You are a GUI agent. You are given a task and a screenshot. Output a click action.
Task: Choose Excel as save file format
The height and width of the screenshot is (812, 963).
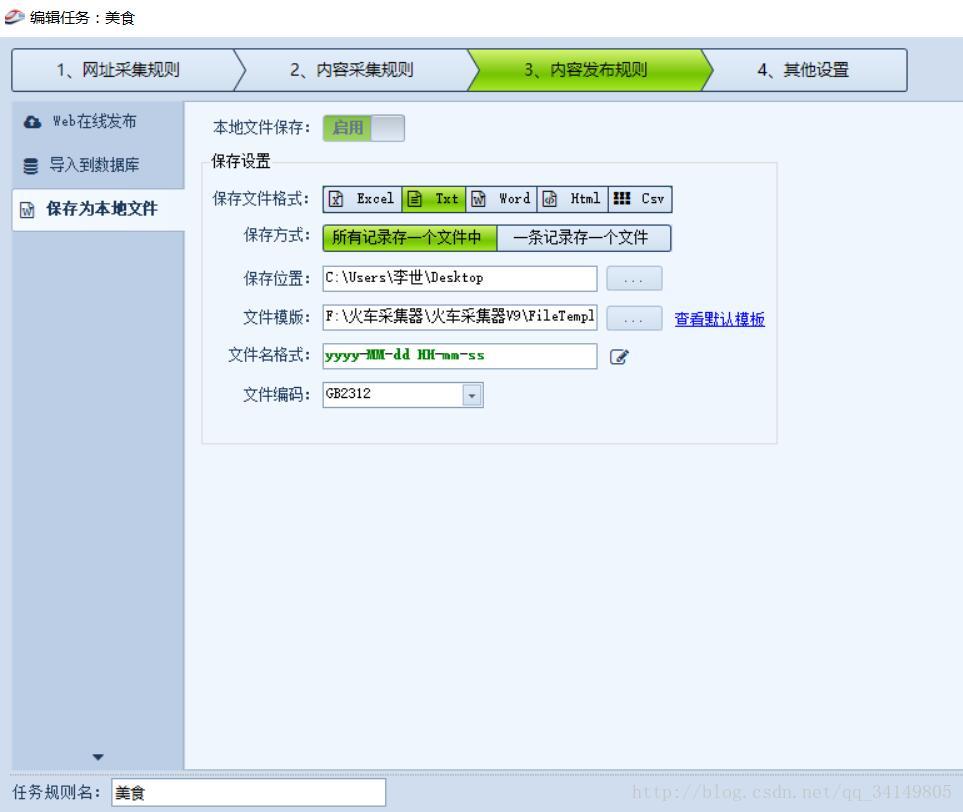363,199
